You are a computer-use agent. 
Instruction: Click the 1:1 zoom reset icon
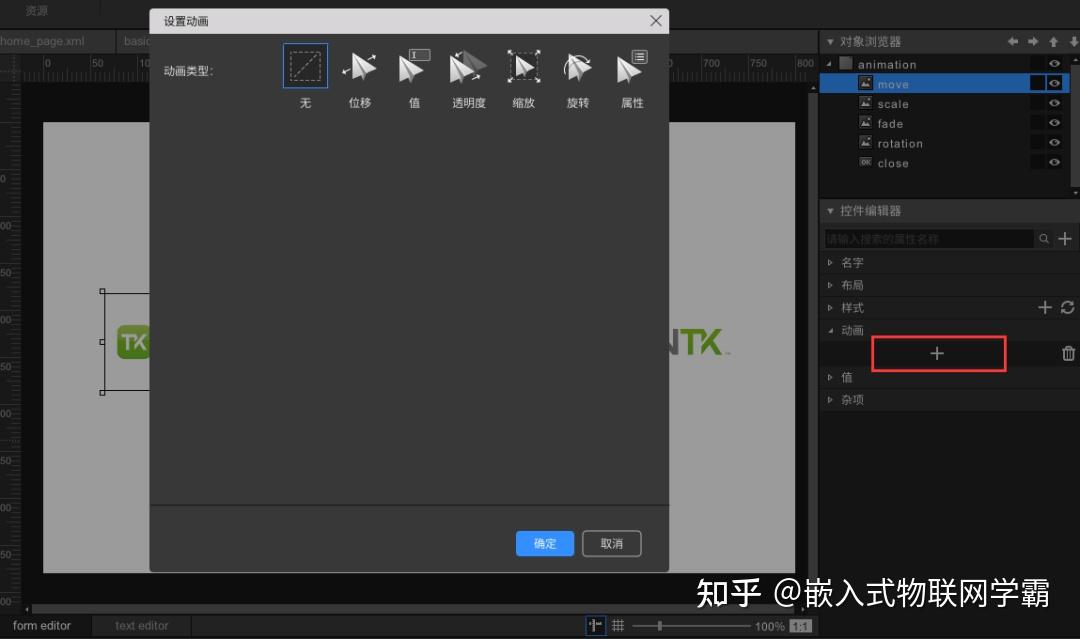click(x=800, y=625)
